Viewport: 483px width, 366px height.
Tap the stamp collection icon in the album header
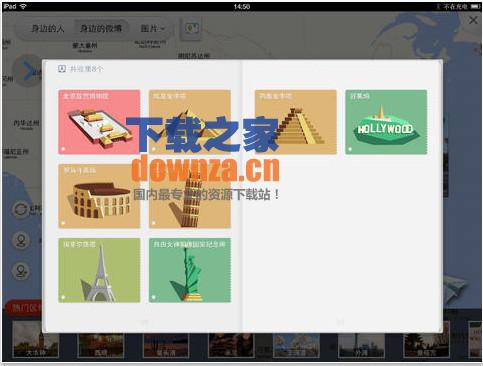pos(62,69)
